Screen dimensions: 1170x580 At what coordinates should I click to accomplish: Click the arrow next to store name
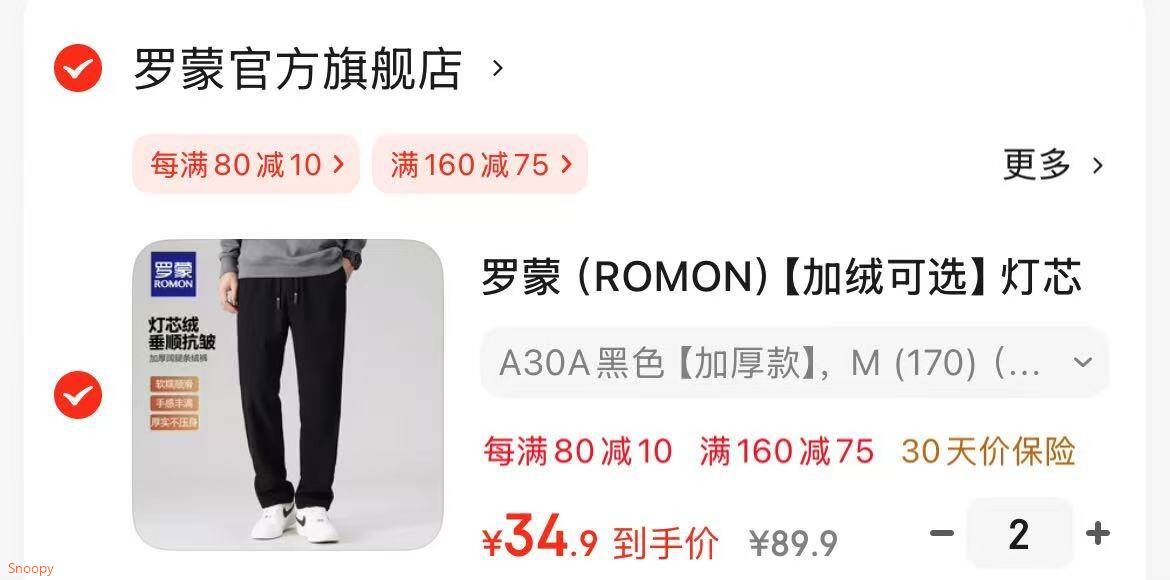(x=498, y=69)
